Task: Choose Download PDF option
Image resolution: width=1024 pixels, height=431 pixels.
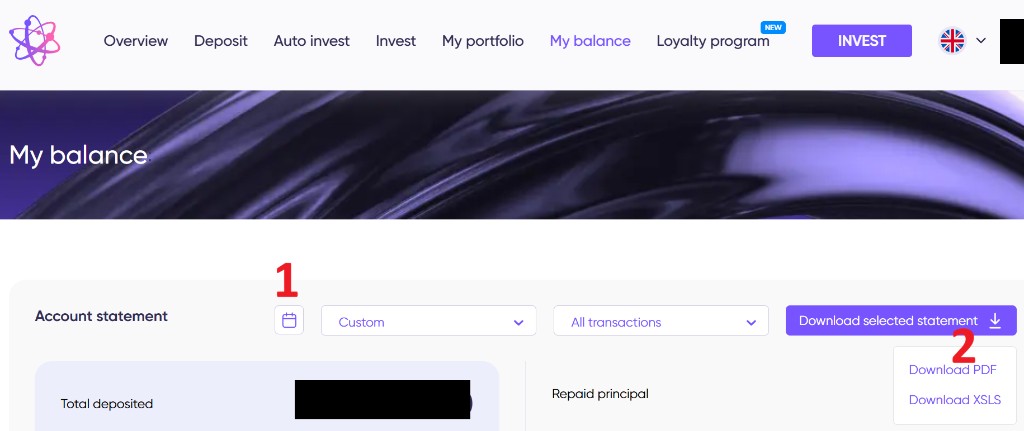Action: [952, 369]
